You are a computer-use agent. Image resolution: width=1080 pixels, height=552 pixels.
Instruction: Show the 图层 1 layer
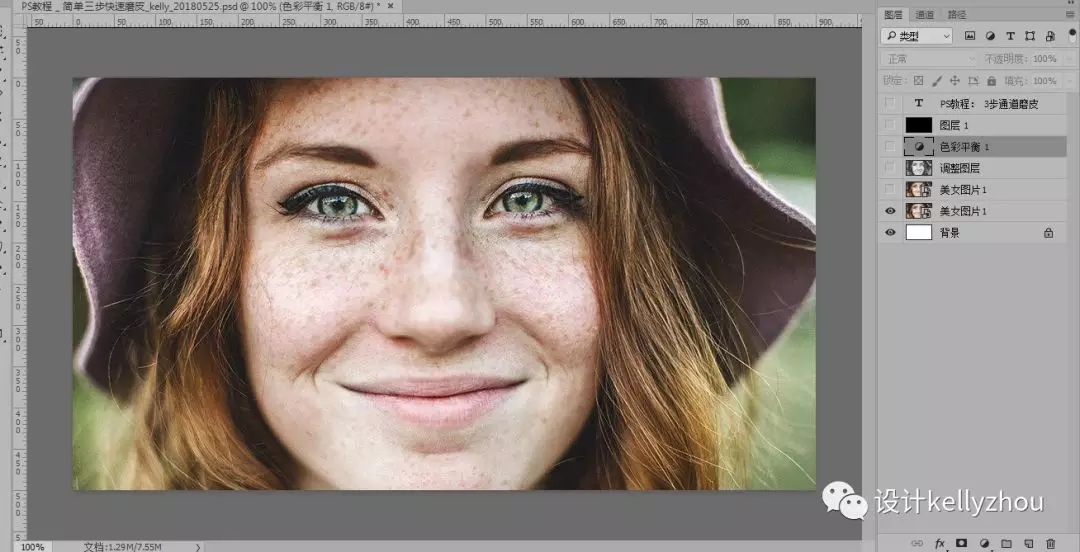(x=891, y=125)
